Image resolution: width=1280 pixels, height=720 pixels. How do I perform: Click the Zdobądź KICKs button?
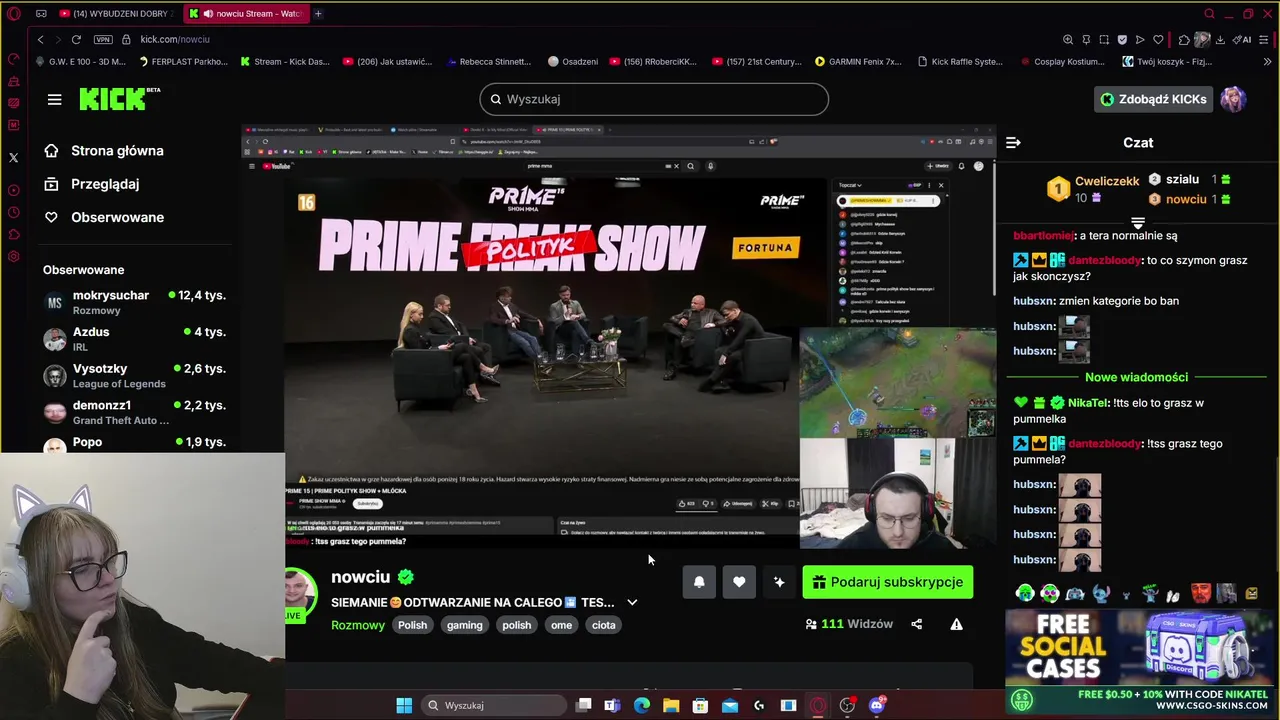tap(1153, 99)
